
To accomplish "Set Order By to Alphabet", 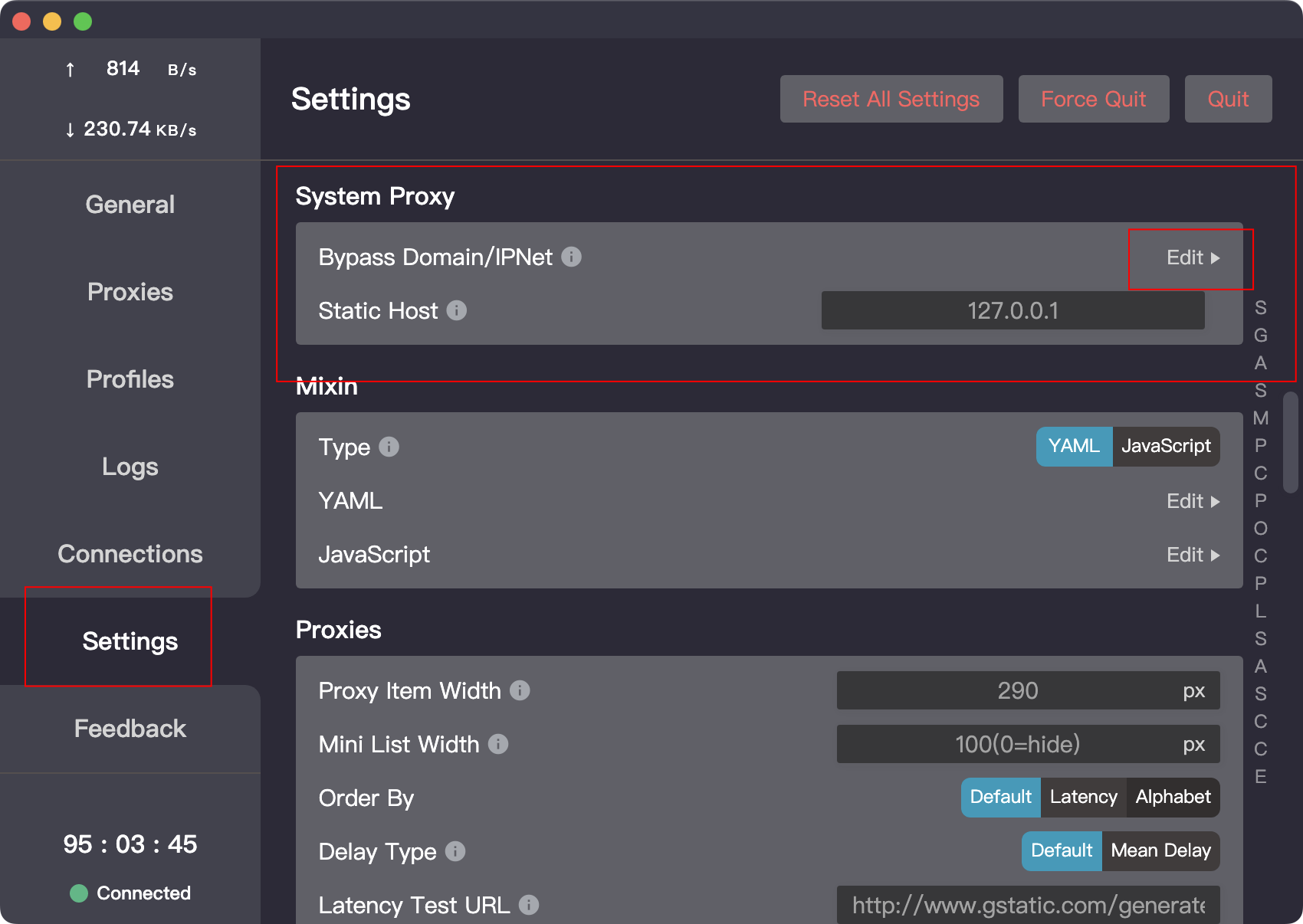I will click(1173, 798).
